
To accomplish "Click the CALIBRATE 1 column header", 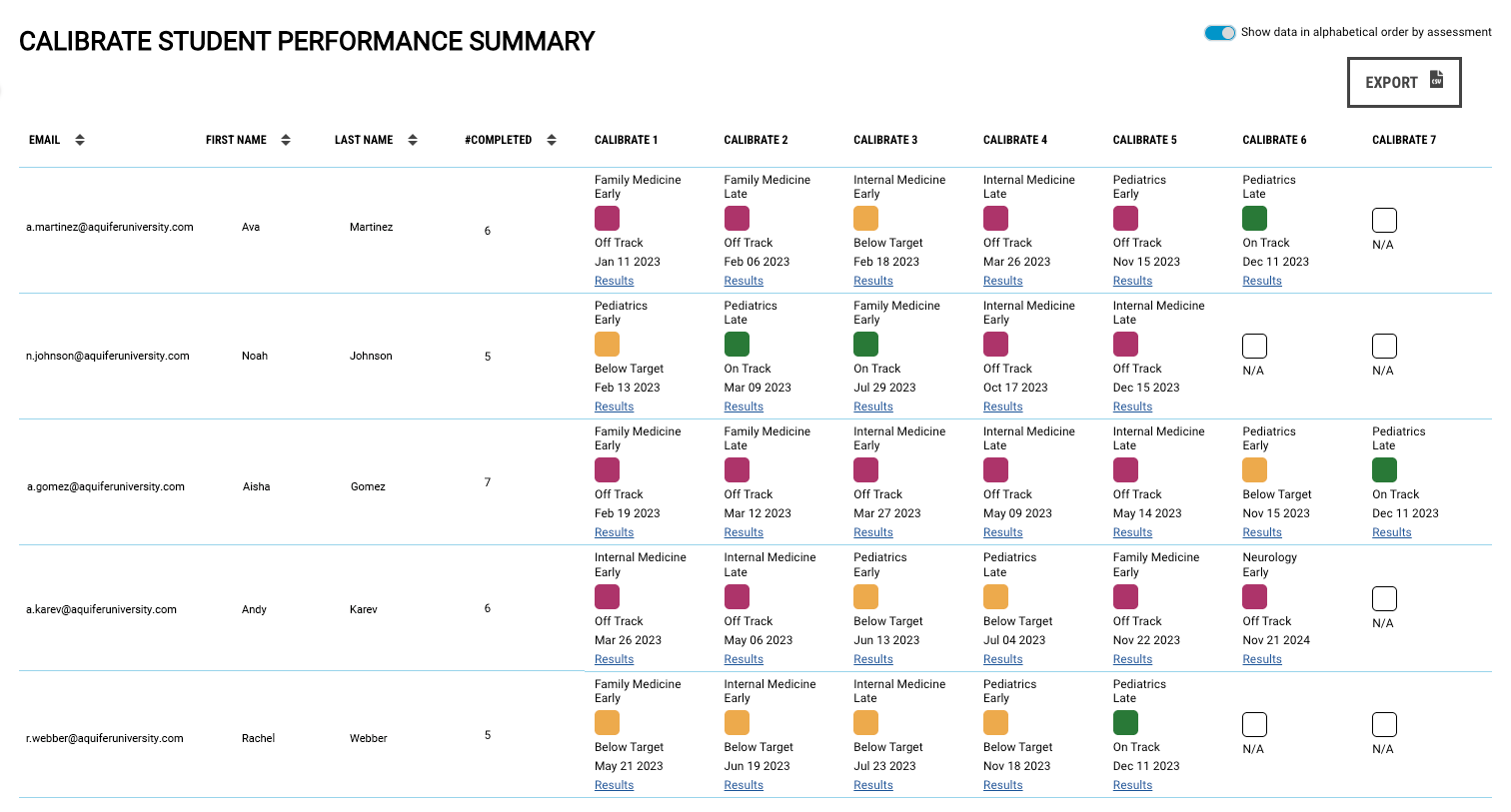I will coord(626,140).
